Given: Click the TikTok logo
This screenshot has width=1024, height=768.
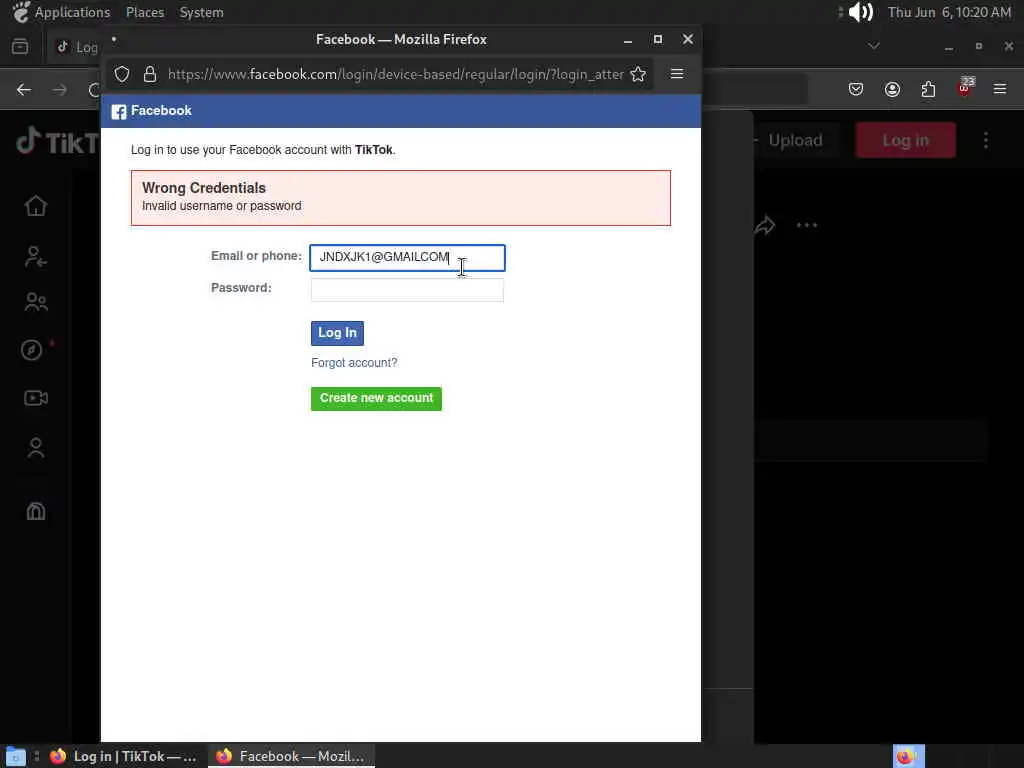Looking at the screenshot, I should [57, 141].
